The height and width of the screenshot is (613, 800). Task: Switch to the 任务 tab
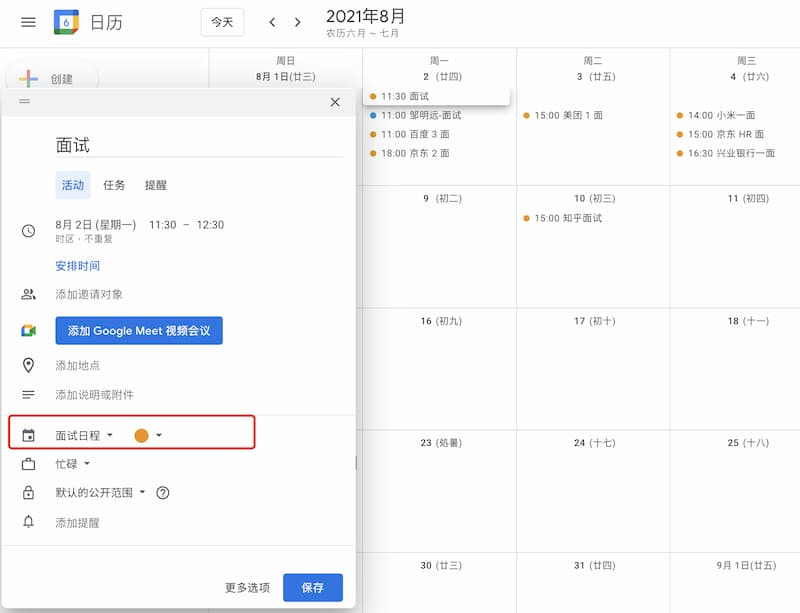pos(114,185)
